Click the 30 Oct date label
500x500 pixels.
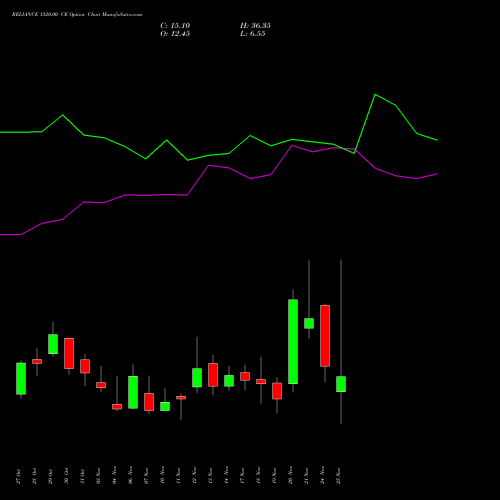click(x=66, y=476)
